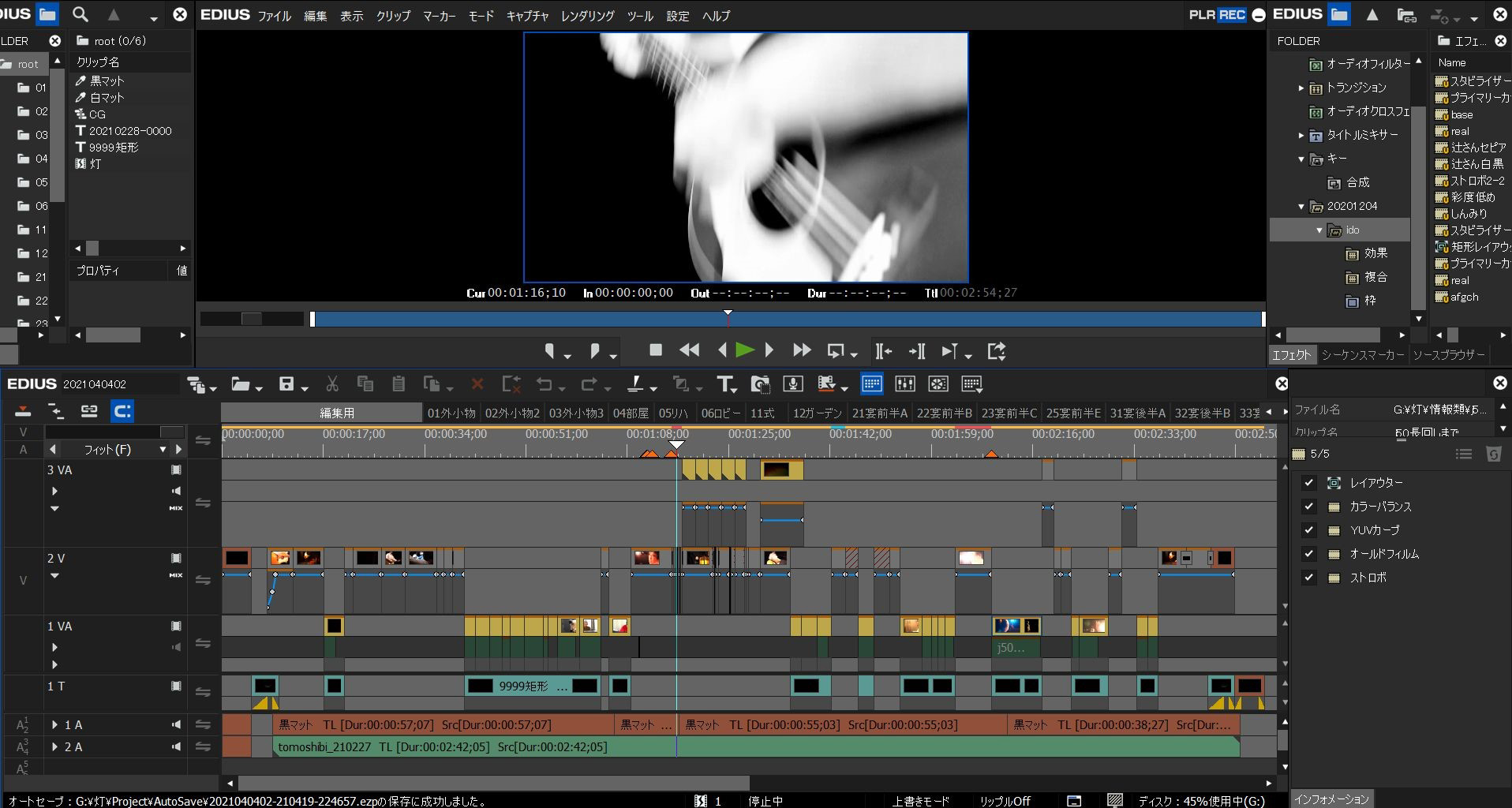Click the 00:01:25;00 mark on timeline ruler
The width and height of the screenshot is (1512, 808).
(x=758, y=434)
